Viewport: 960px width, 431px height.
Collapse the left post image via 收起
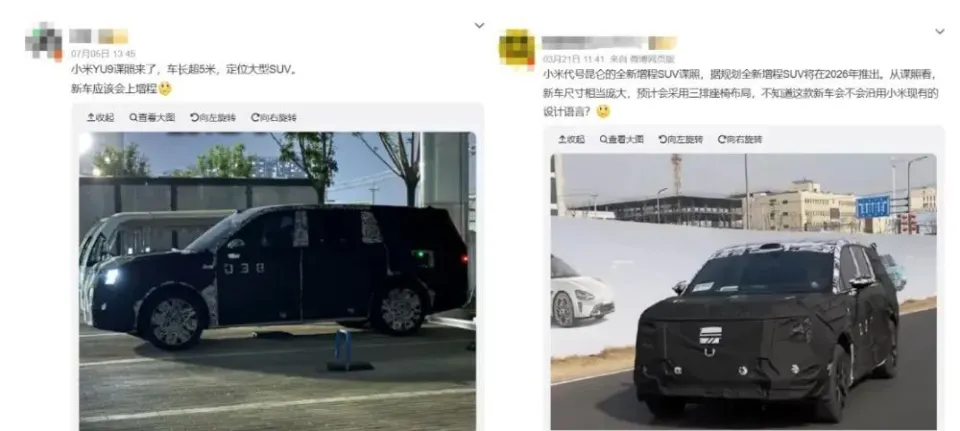pos(100,118)
